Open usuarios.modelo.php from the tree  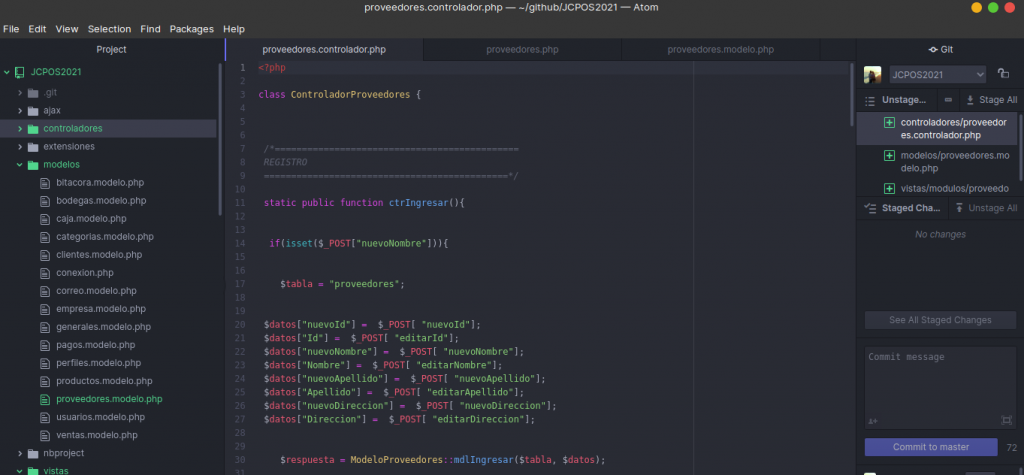(97, 417)
